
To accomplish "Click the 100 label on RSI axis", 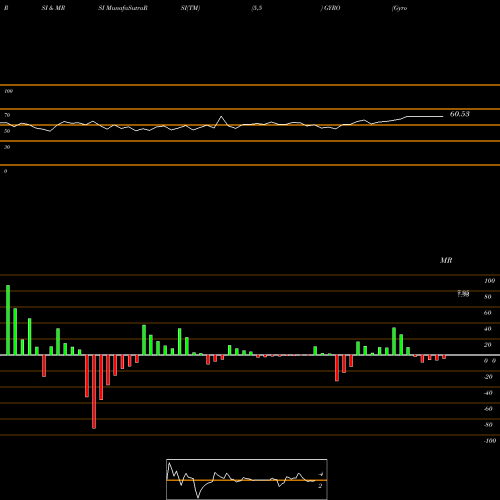I will pyautogui.click(x=8, y=91).
